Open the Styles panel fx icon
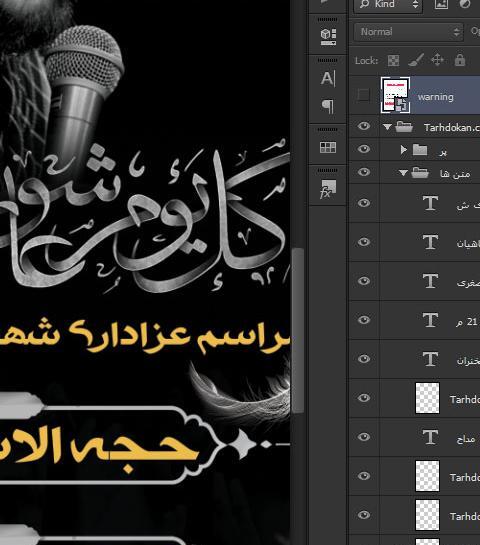Image resolution: width=480 pixels, height=545 pixels. [x=328, y=189]
